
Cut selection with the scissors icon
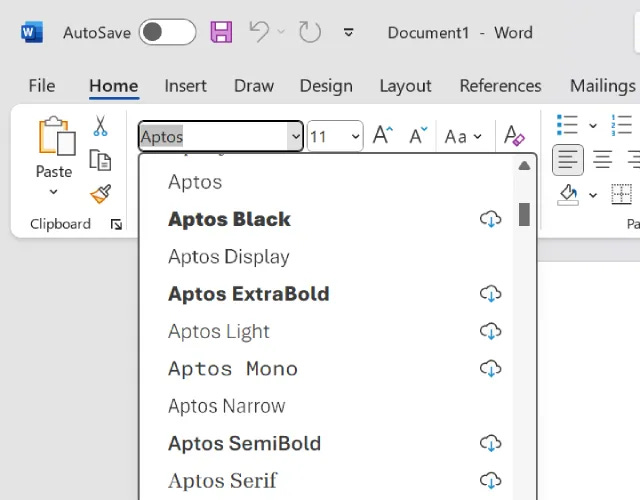100,126
